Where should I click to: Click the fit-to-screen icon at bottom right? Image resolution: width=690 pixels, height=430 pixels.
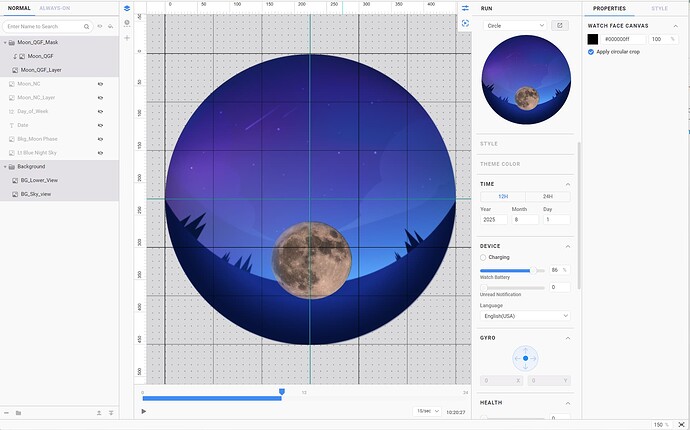(x=681, y=425)
